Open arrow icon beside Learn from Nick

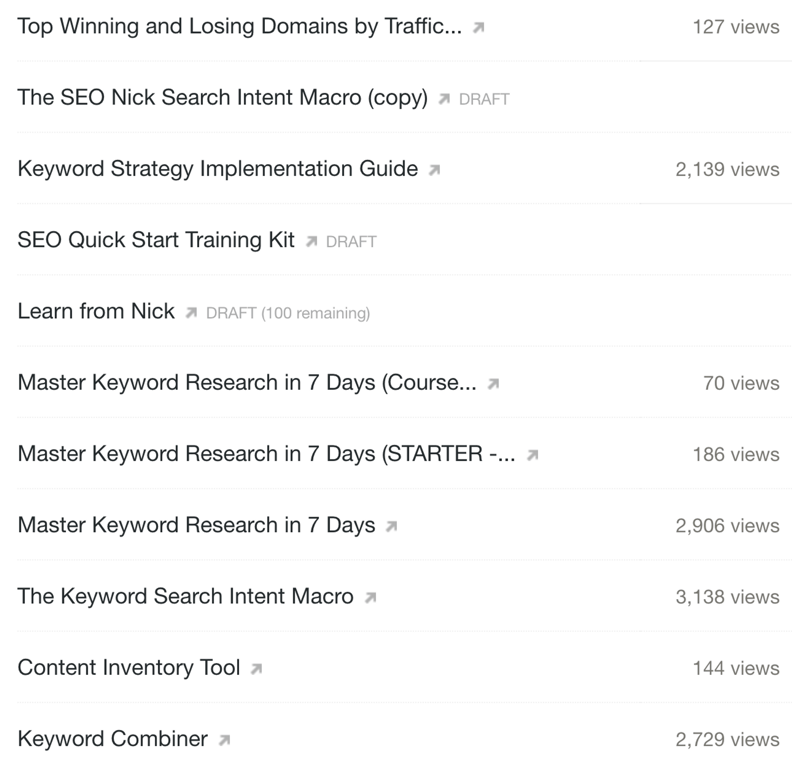(191, 313)
